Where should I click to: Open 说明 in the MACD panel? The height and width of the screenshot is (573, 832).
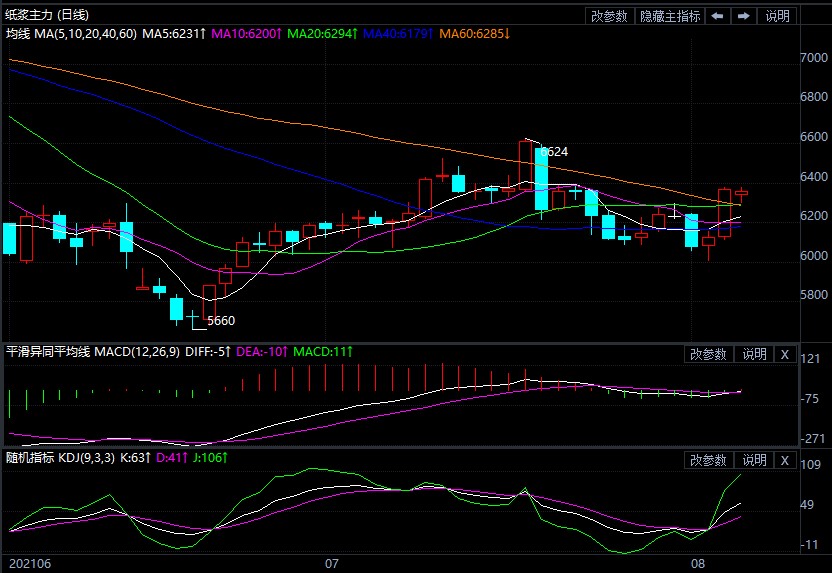754,354
